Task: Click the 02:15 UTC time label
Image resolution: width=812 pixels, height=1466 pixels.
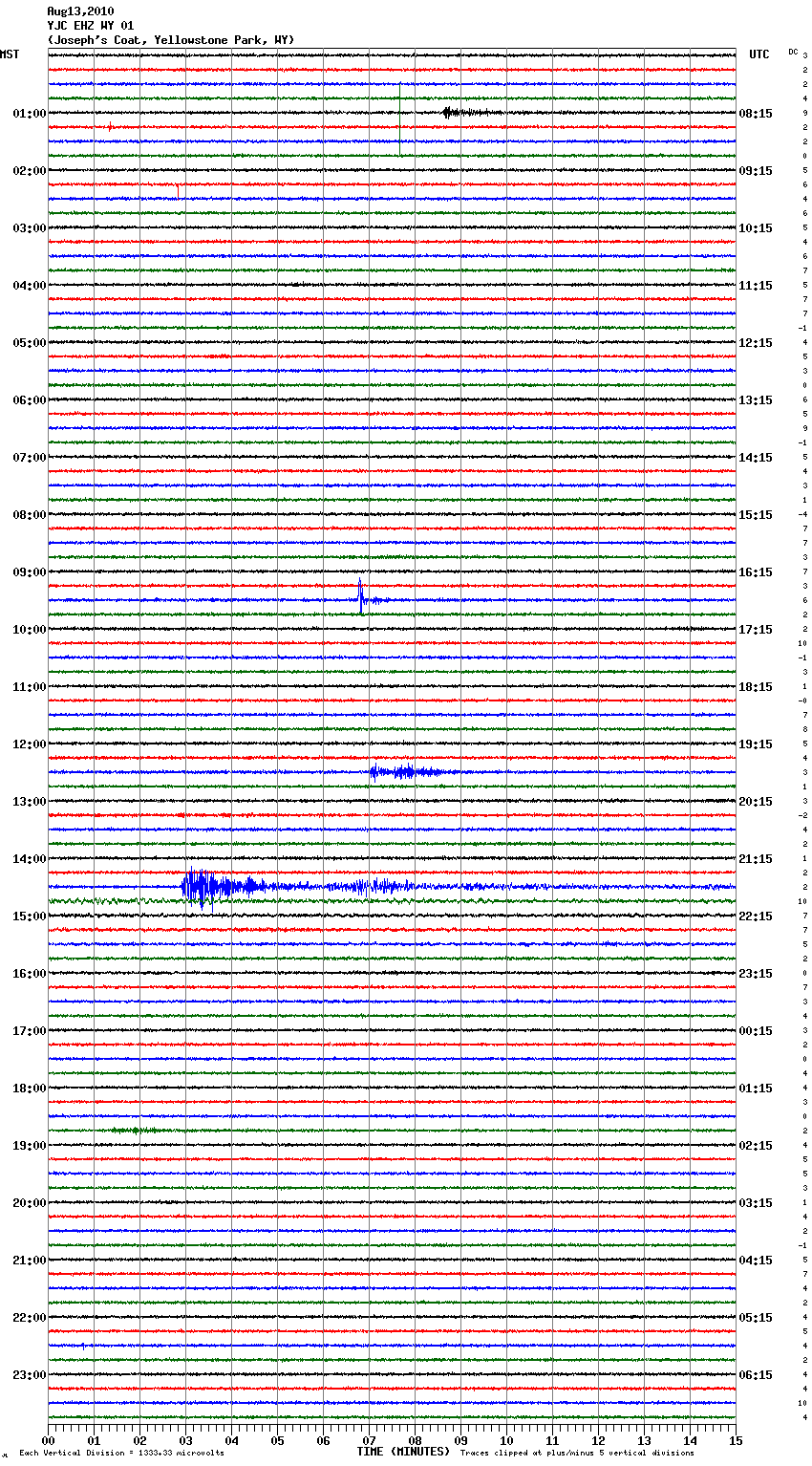Action: click(756, 1146)
